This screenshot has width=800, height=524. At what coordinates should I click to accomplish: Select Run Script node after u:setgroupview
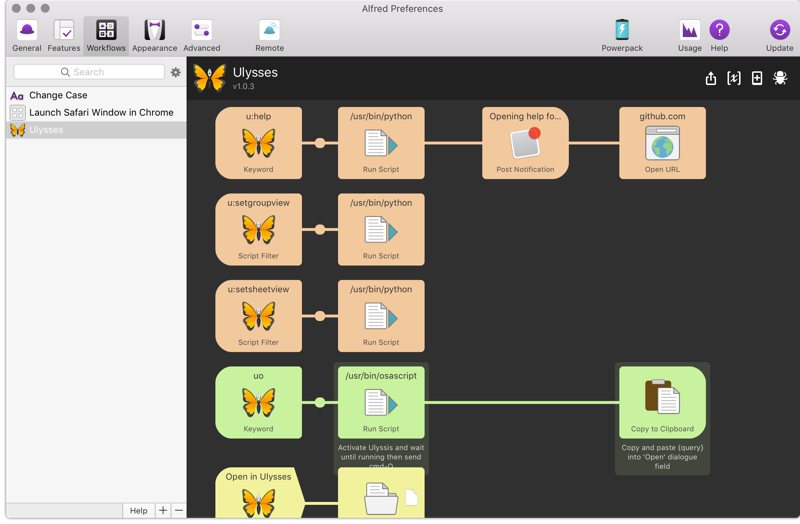[381, 229]
